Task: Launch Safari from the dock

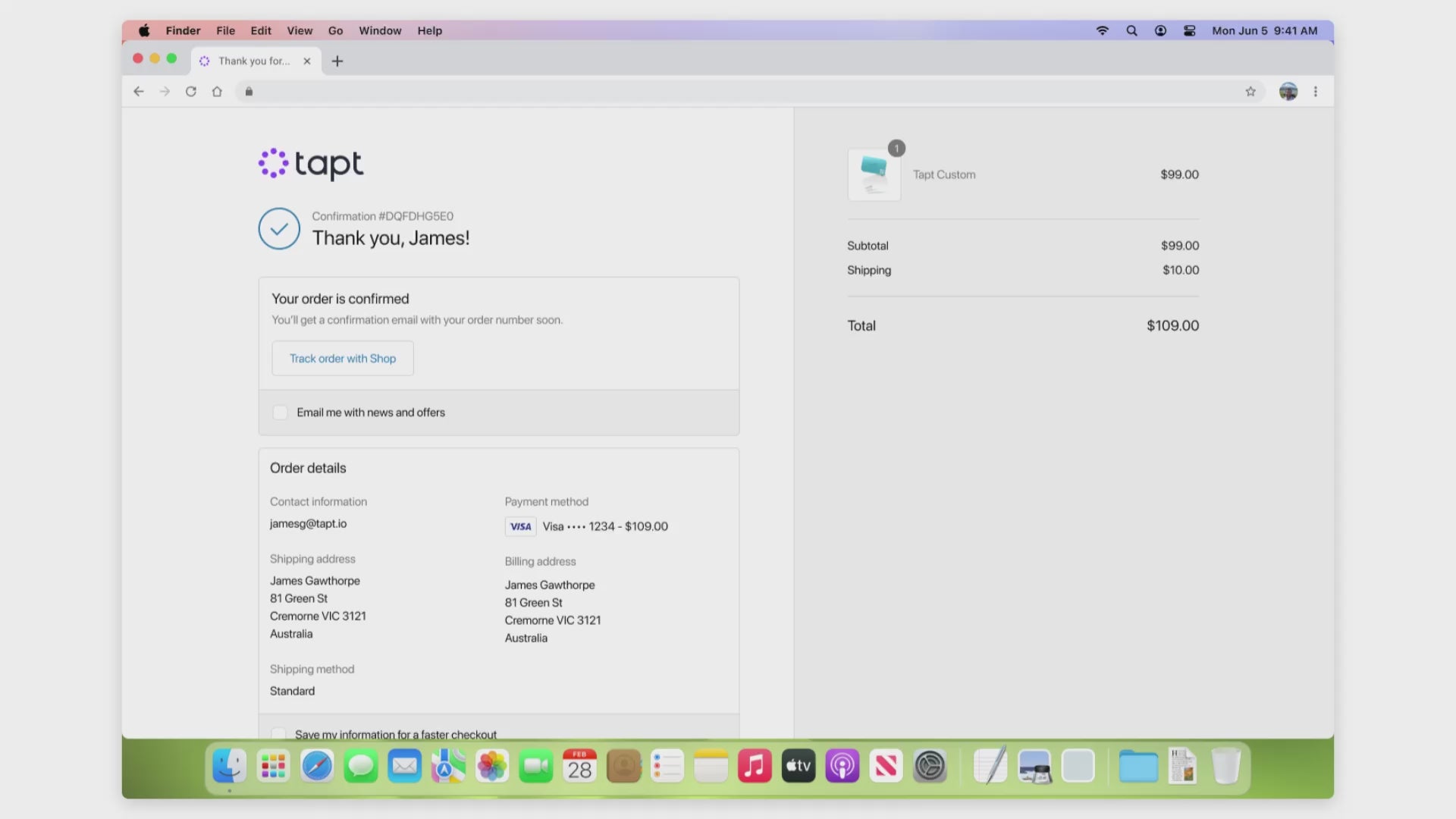Action: coord(317,766)
